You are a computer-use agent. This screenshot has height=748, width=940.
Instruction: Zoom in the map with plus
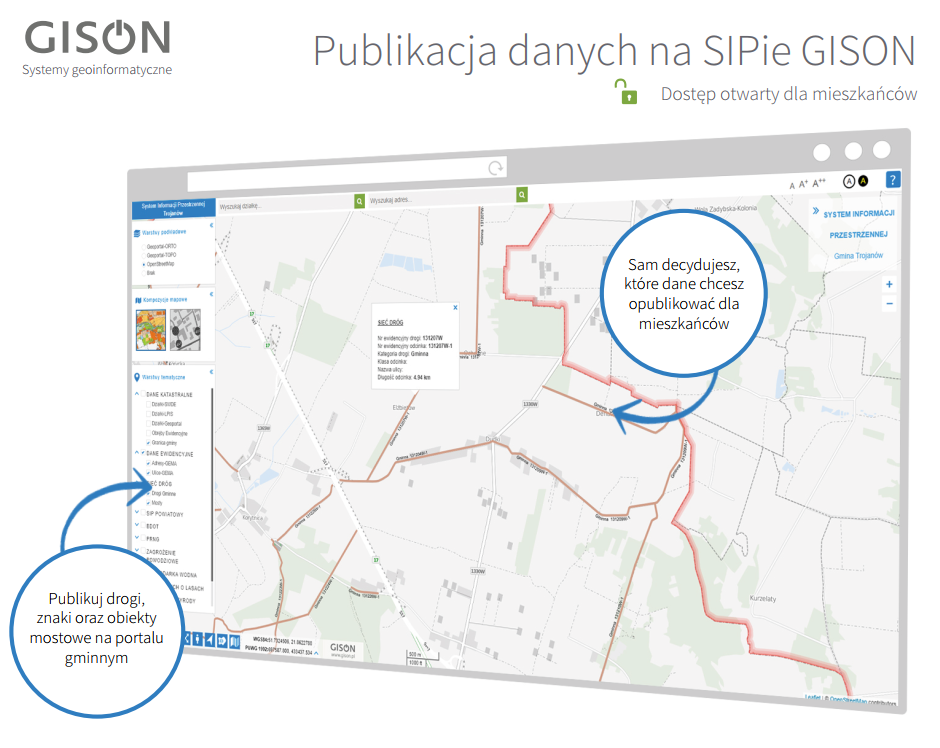point(890,284)
